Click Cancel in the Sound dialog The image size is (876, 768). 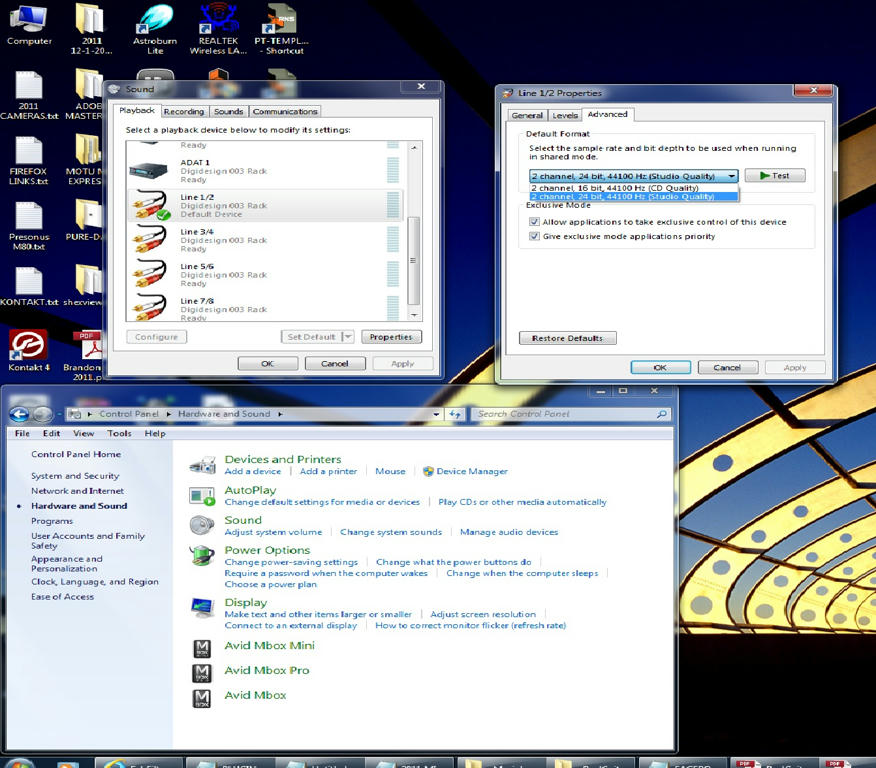[335, 364]
